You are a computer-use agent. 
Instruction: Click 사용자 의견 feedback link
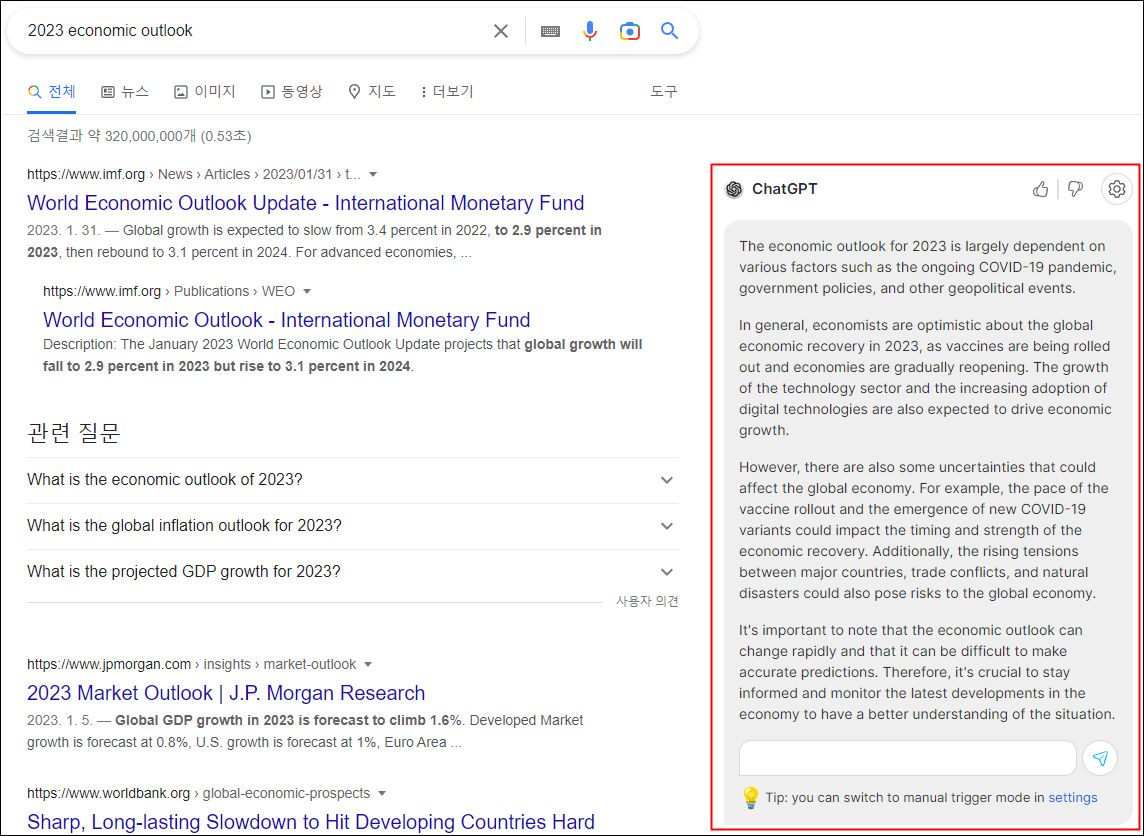click(x=647, y=602)
